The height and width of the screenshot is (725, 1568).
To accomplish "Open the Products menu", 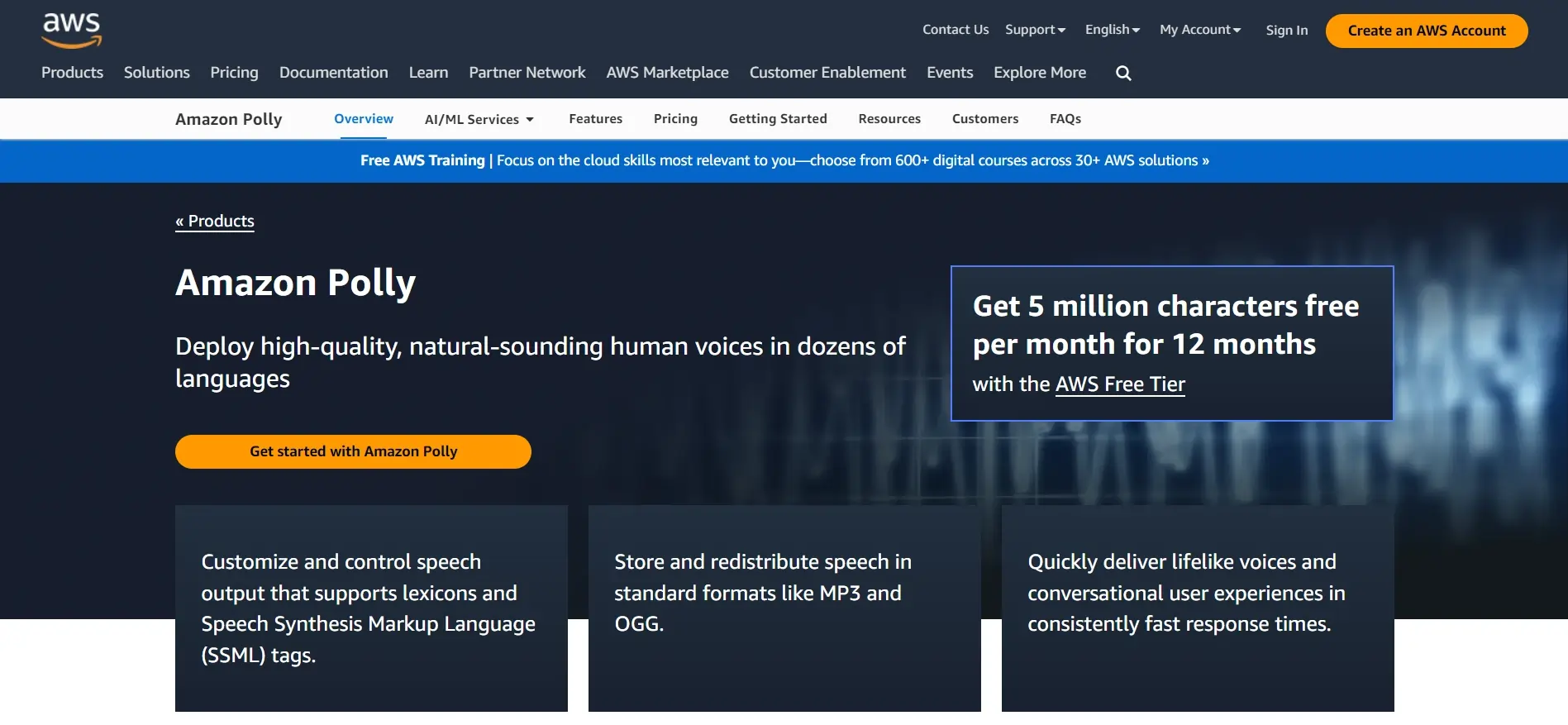I will [73, 73].
